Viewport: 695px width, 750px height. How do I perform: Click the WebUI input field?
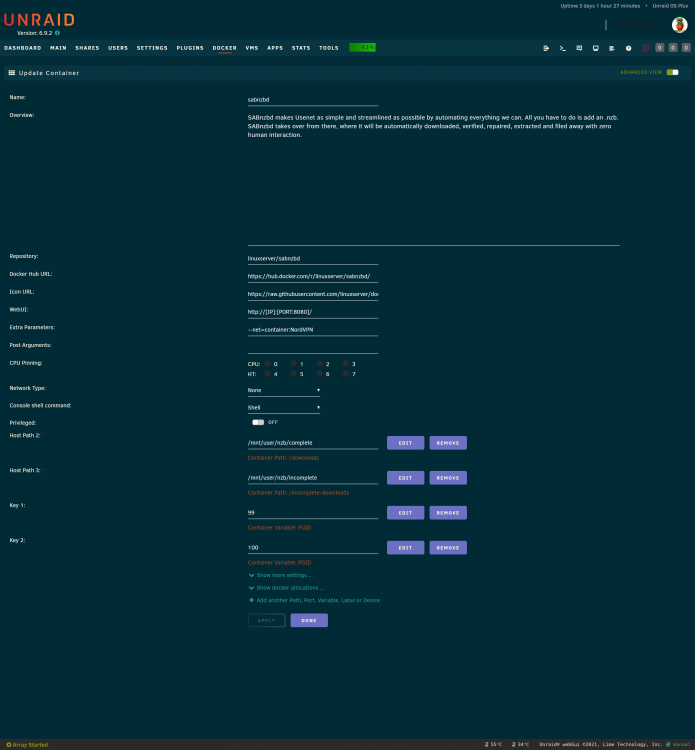(313, 312)
